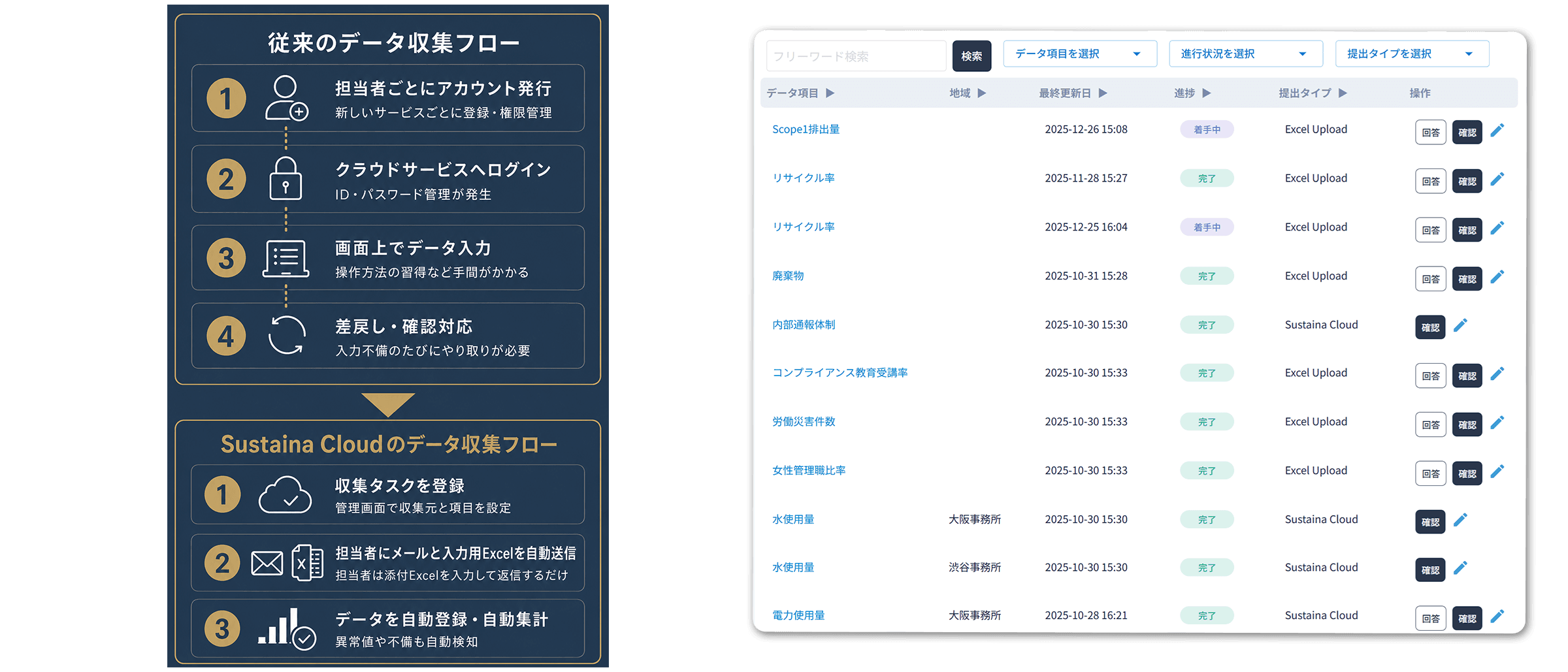Edit コンプライアンス教育受講率 via pencil icon
1568x672 pixels.
point(1497,374)
